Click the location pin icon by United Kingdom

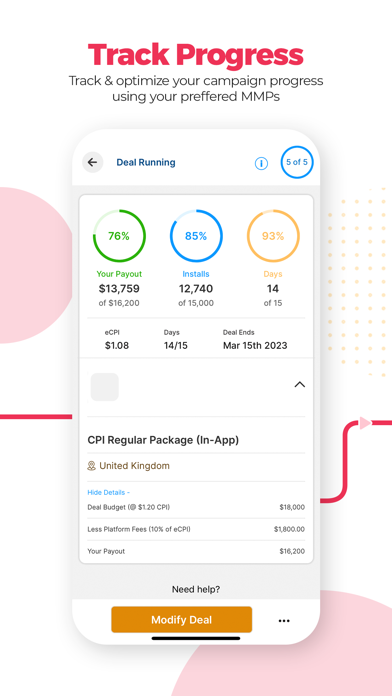tap(91, 466)
